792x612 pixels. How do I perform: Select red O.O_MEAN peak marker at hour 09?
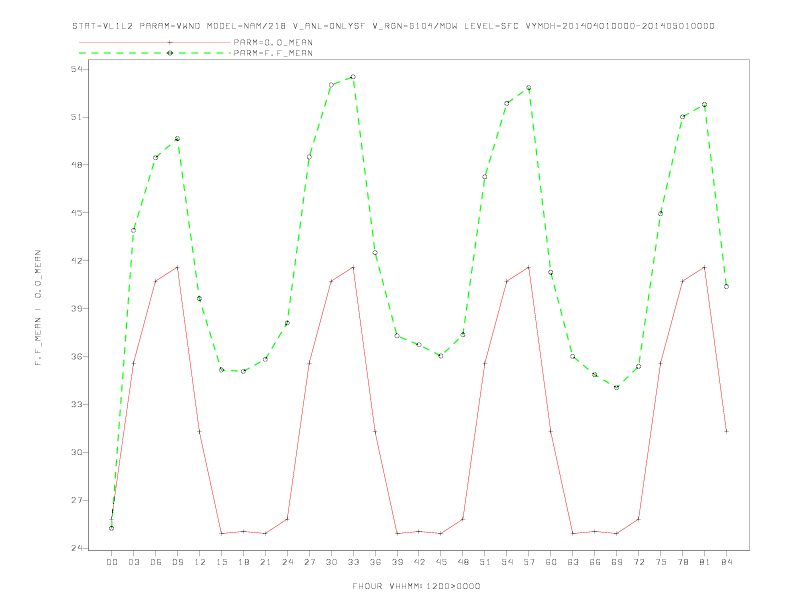[x=177, y=267]
